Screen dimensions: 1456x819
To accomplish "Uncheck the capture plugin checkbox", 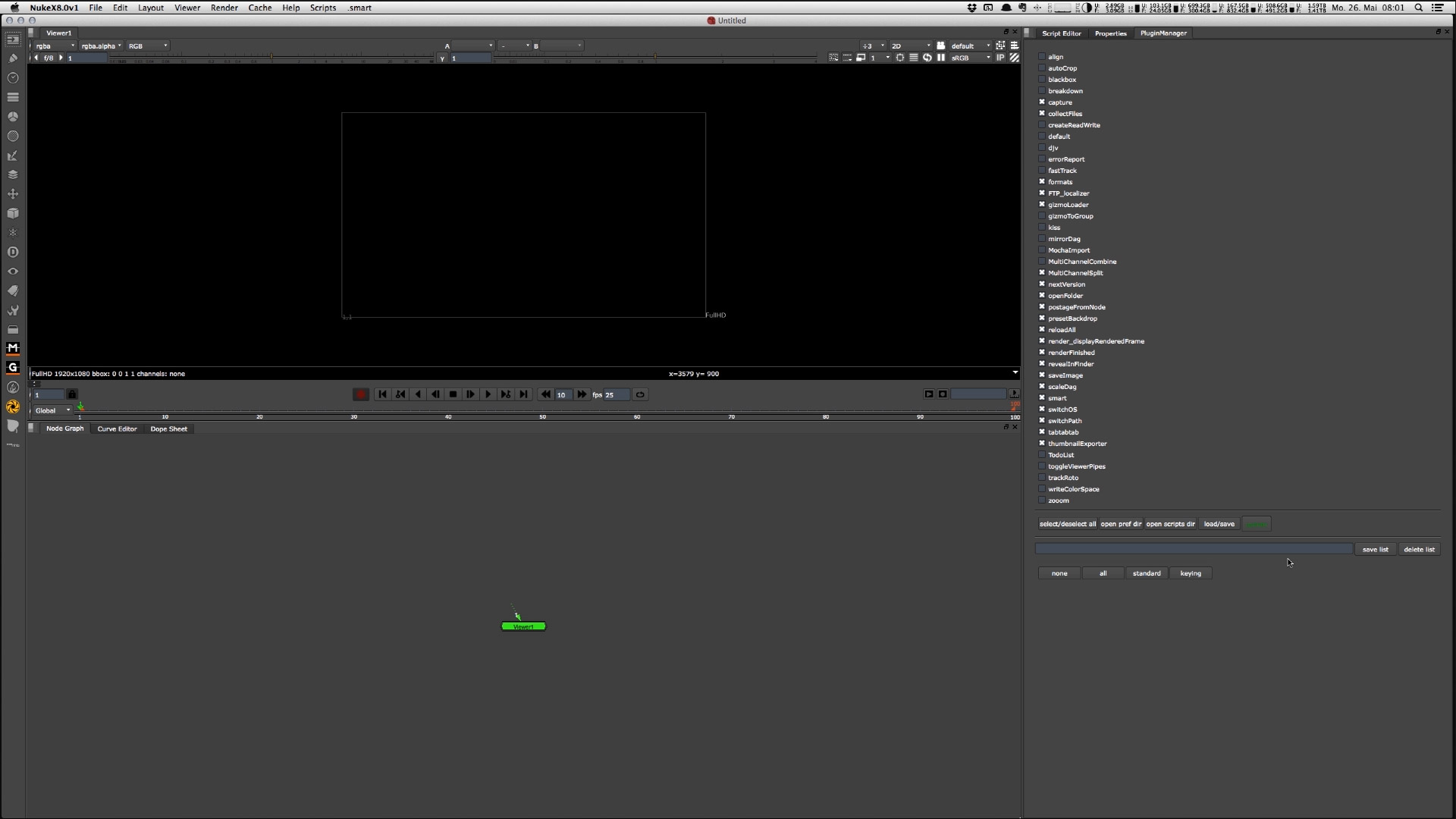I will pos(1042,102).
